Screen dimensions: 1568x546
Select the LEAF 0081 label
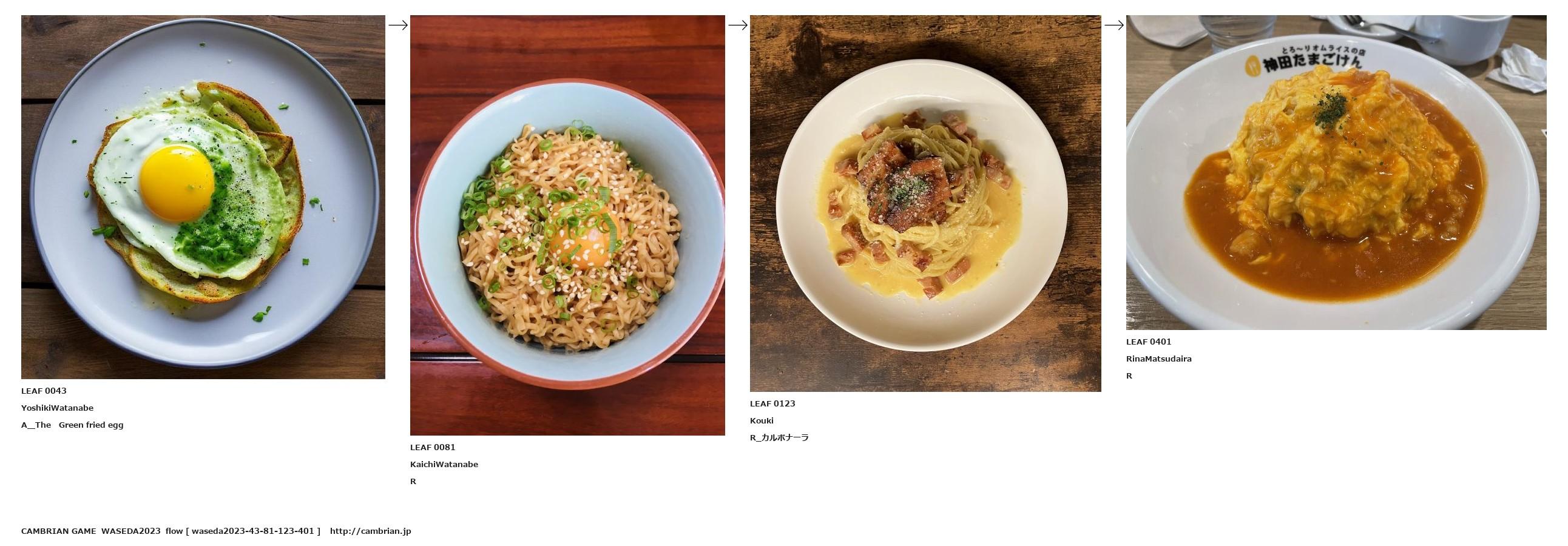(x=433, y=447)
